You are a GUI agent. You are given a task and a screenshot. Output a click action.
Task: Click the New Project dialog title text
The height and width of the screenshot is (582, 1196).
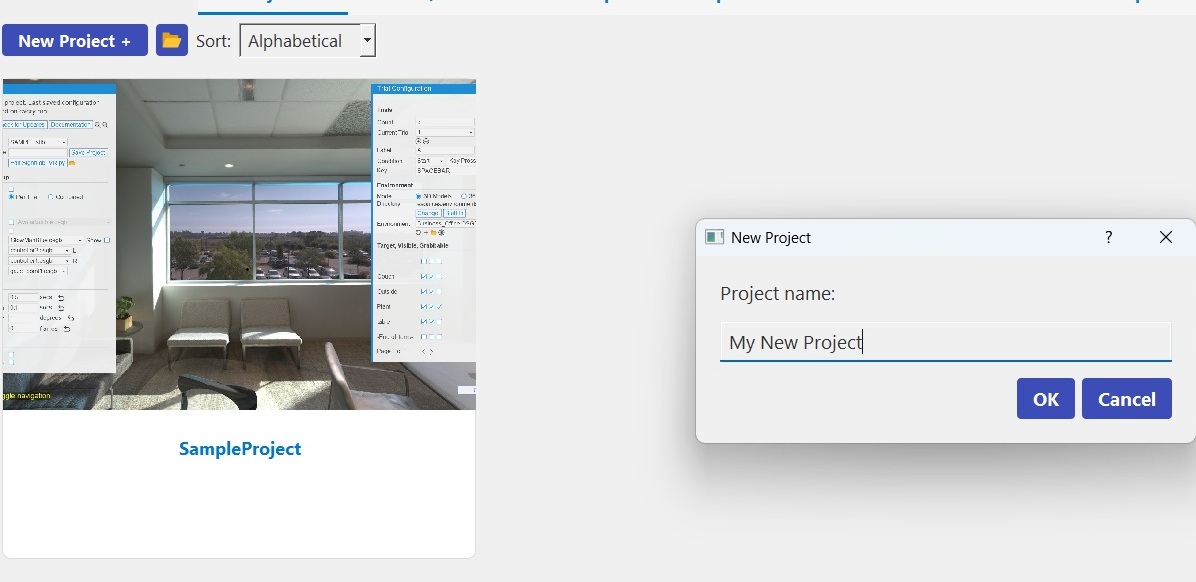(771, 237)
